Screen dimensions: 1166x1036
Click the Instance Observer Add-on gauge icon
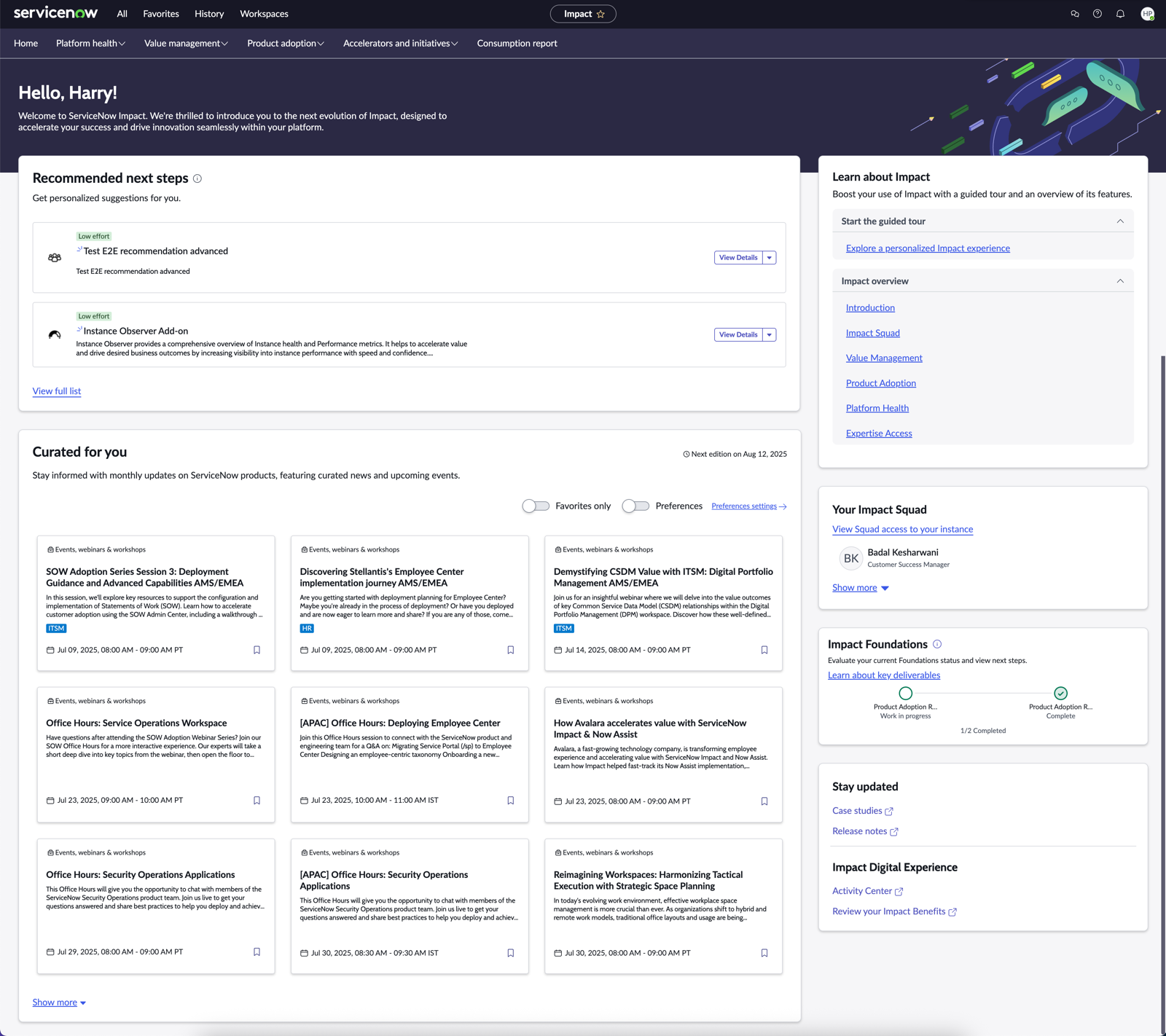[x=55, y=334]
